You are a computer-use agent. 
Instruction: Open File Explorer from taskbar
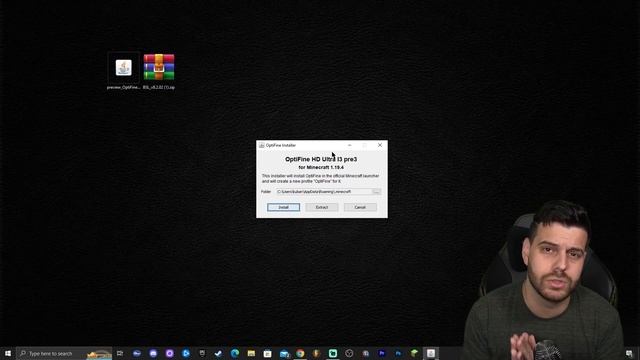(251, 353)
